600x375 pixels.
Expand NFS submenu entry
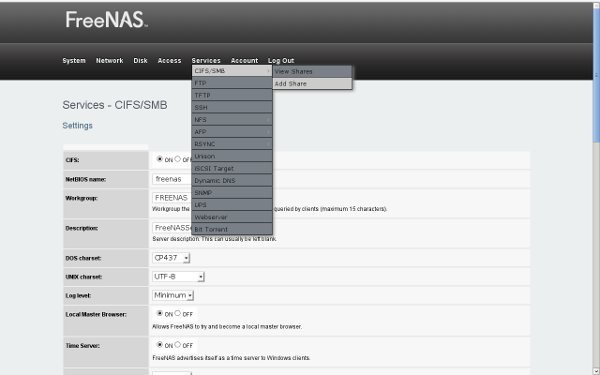(232, 120)
